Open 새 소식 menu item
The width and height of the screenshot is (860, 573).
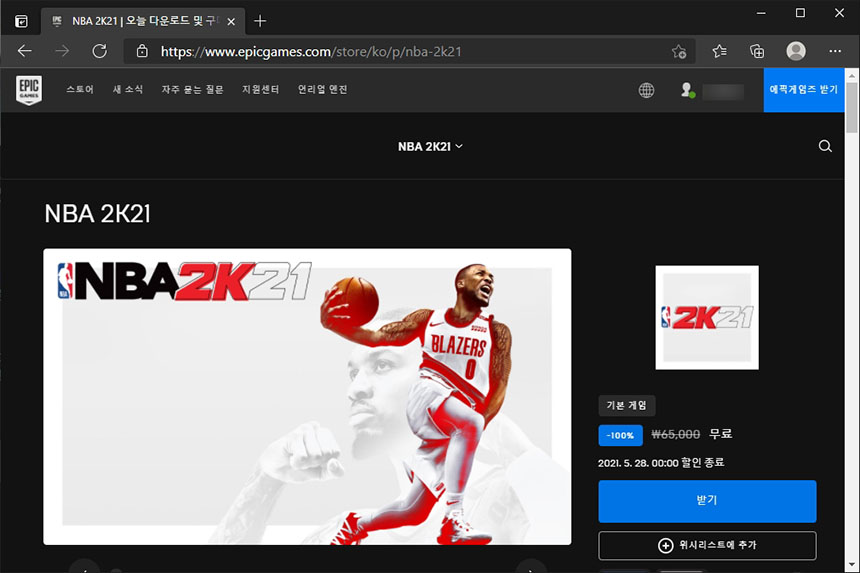click(128, 89)
